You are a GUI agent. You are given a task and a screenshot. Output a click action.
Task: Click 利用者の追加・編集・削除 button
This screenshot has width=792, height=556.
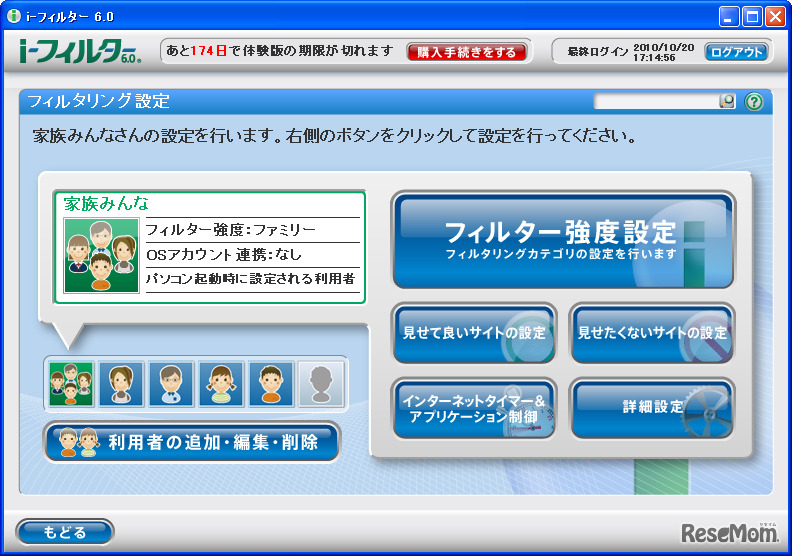[192, 442]
